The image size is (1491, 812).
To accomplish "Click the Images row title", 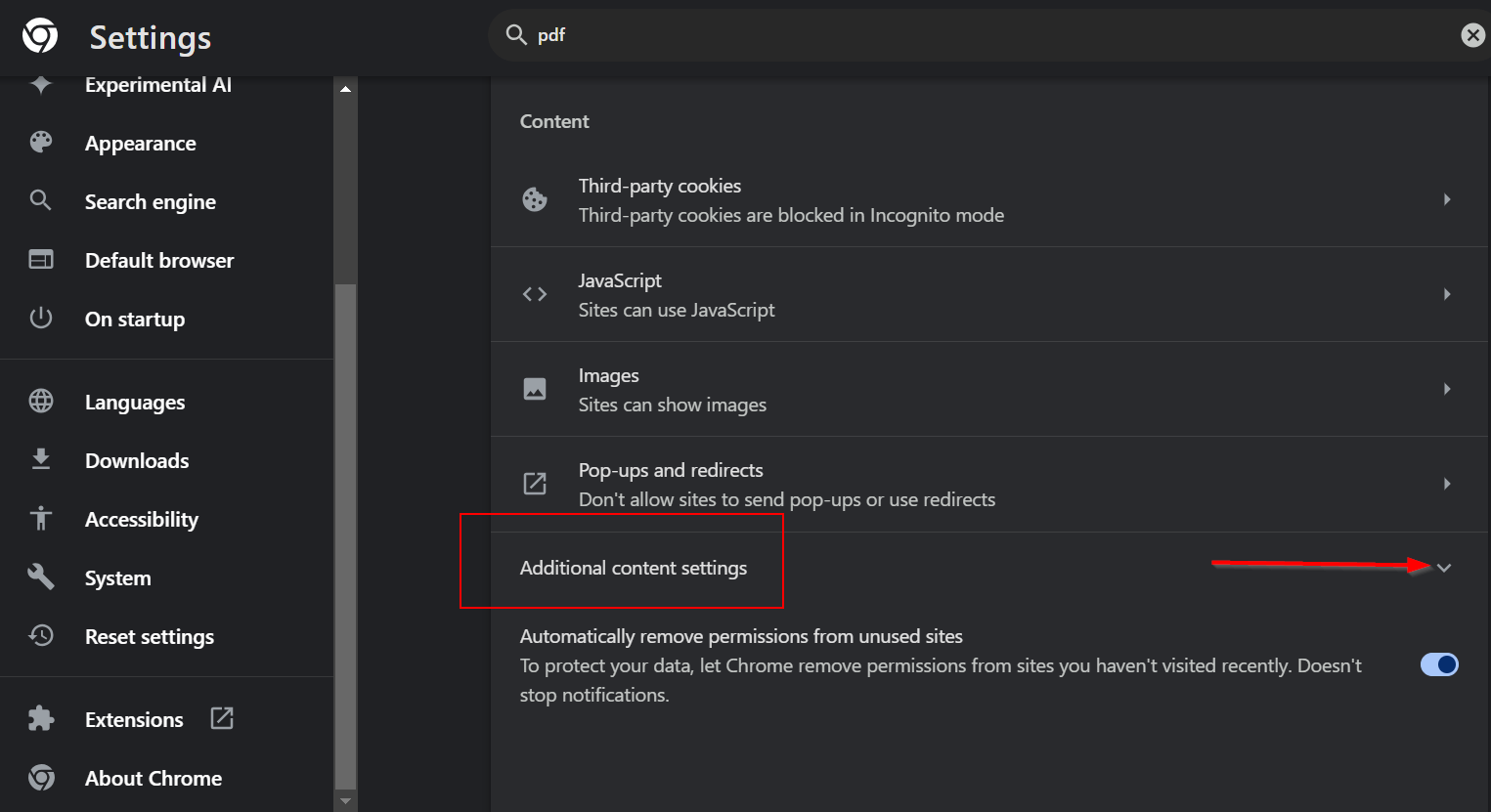I will coord(609,376).
